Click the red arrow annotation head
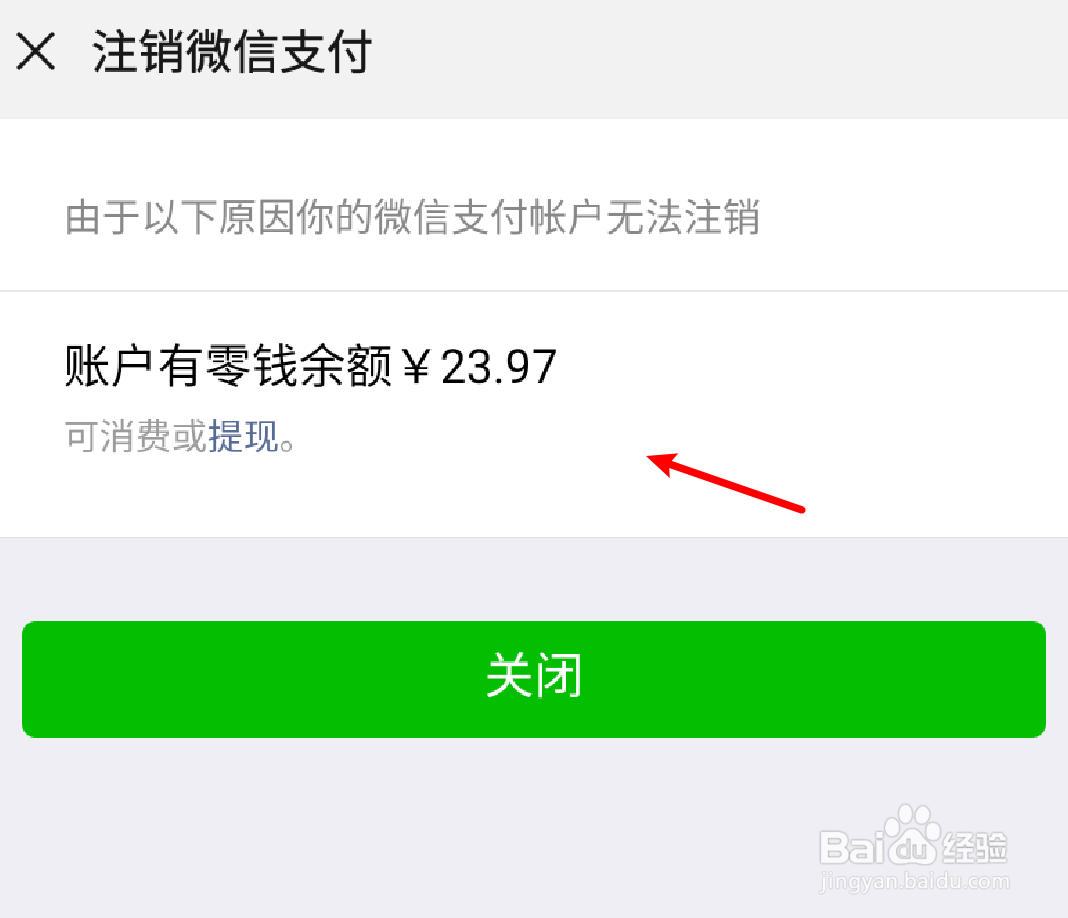Screen dimensions: 1068x918 [x=662, y=463]
